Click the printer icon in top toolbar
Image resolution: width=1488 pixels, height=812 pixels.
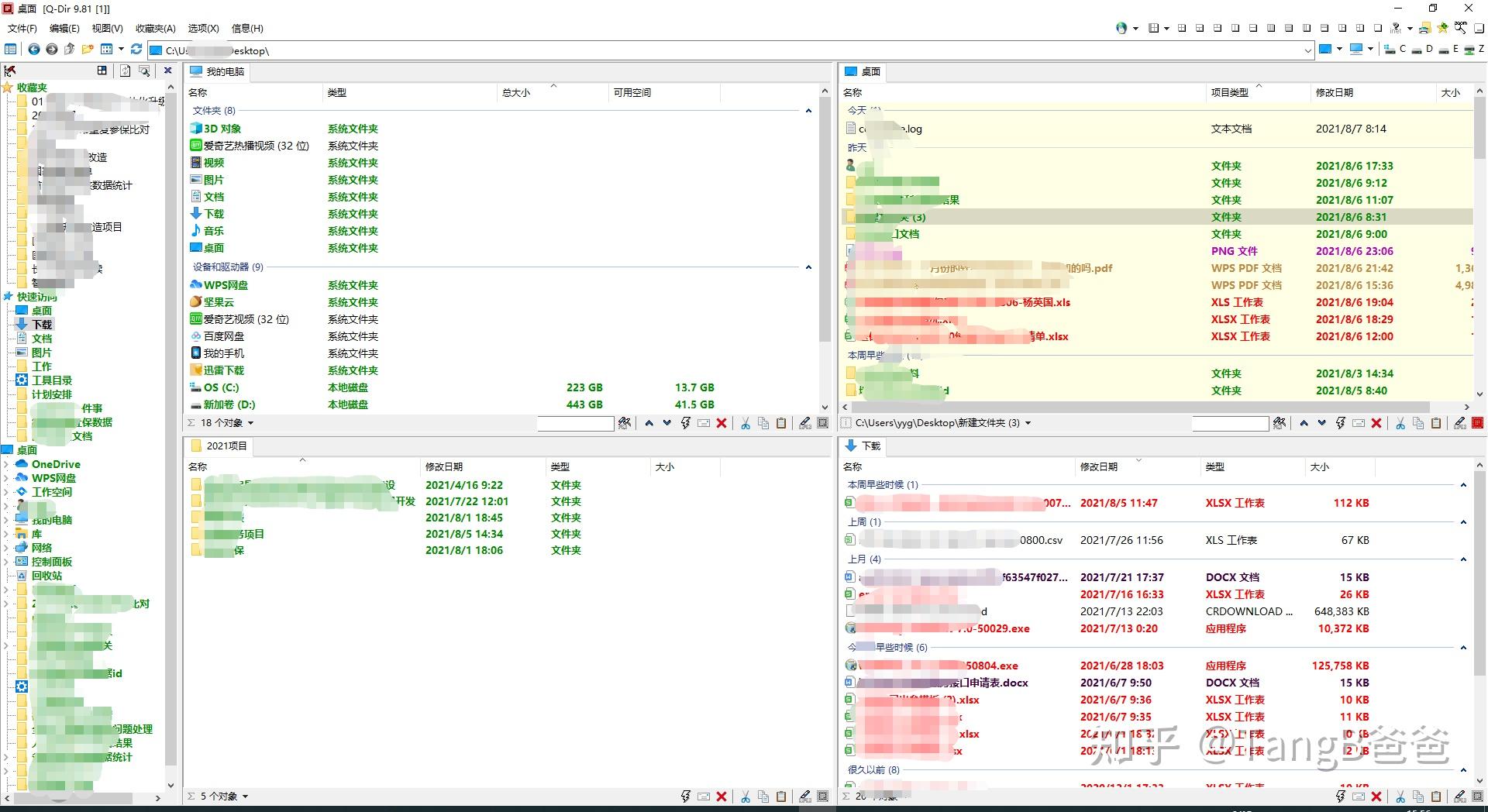tap(1424, 28)
